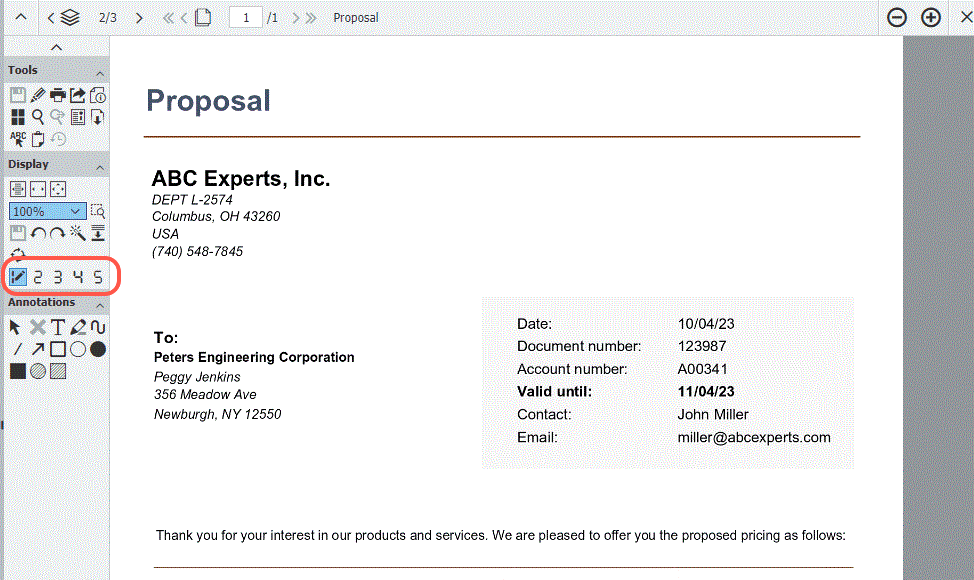Select the text annotation tool

tap(58, 327)
